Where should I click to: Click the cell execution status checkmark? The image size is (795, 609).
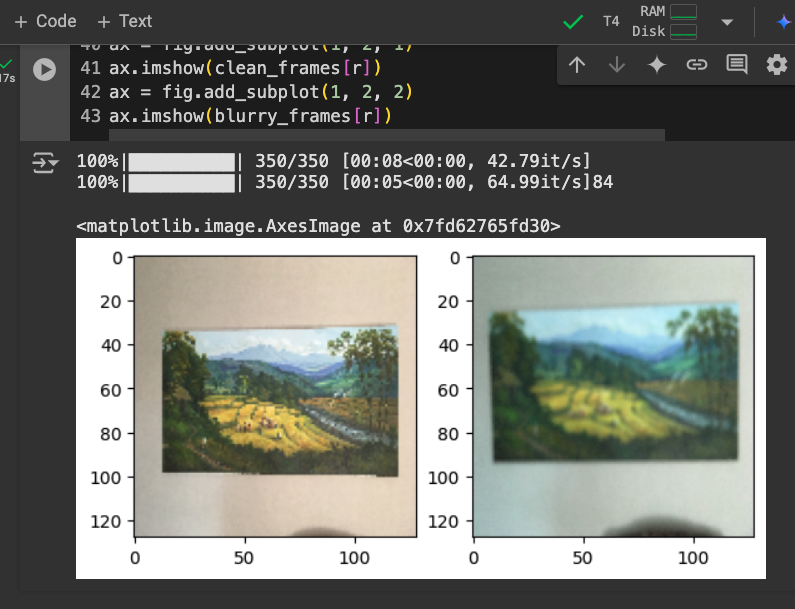6,64
